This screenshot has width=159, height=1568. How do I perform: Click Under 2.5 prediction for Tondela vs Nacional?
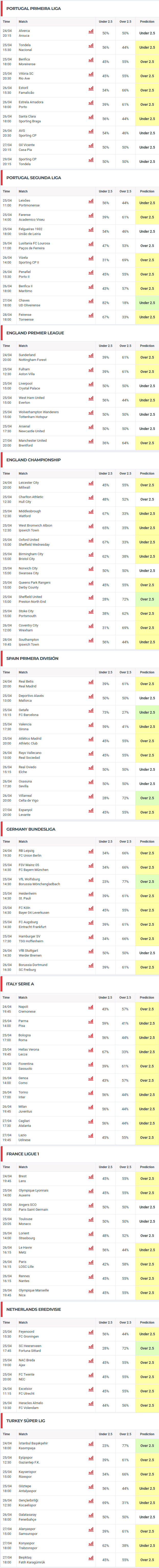pyautogui.click(x=147, y=47)
